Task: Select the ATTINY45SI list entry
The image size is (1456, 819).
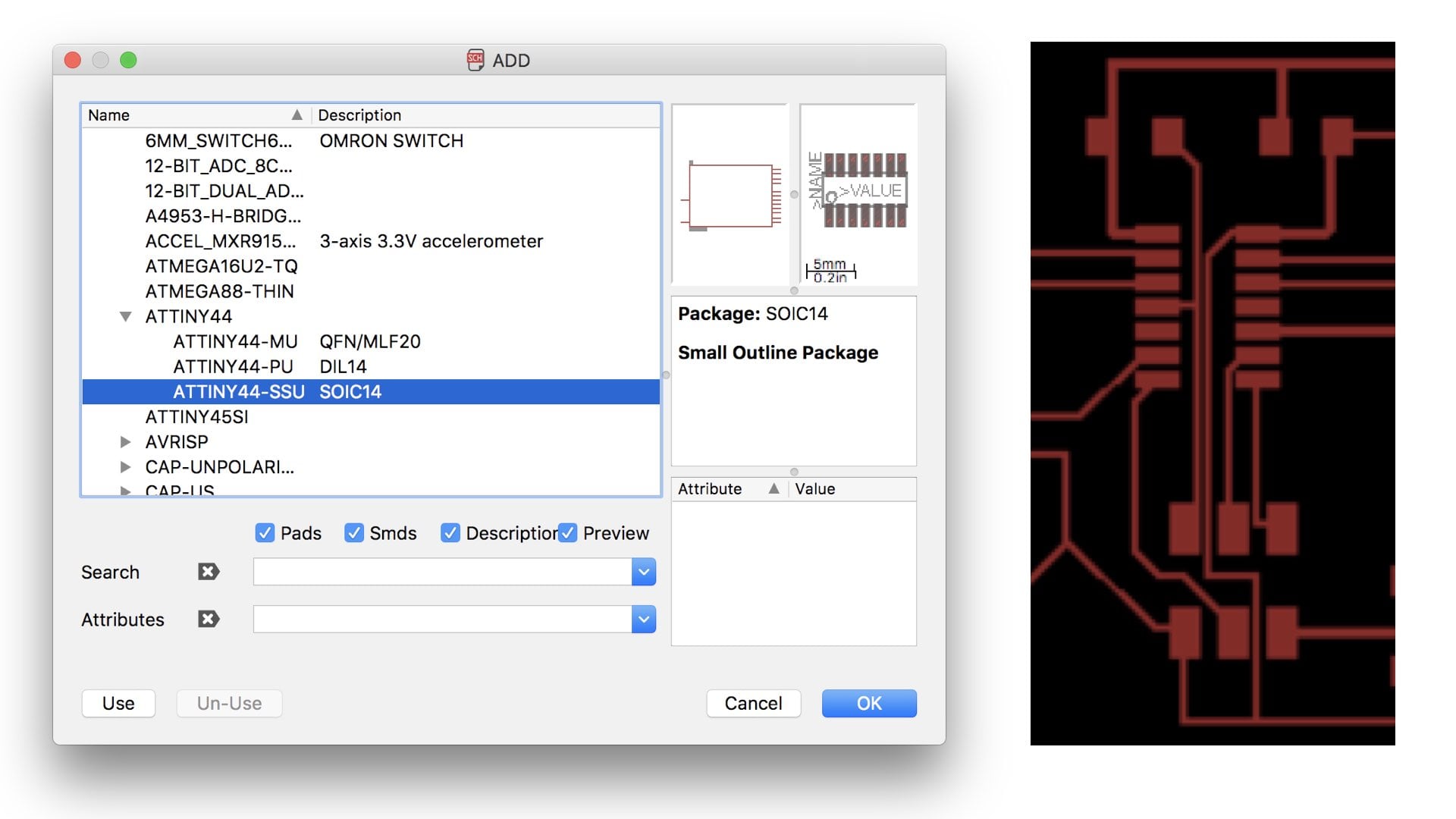Action: [371, 416]
